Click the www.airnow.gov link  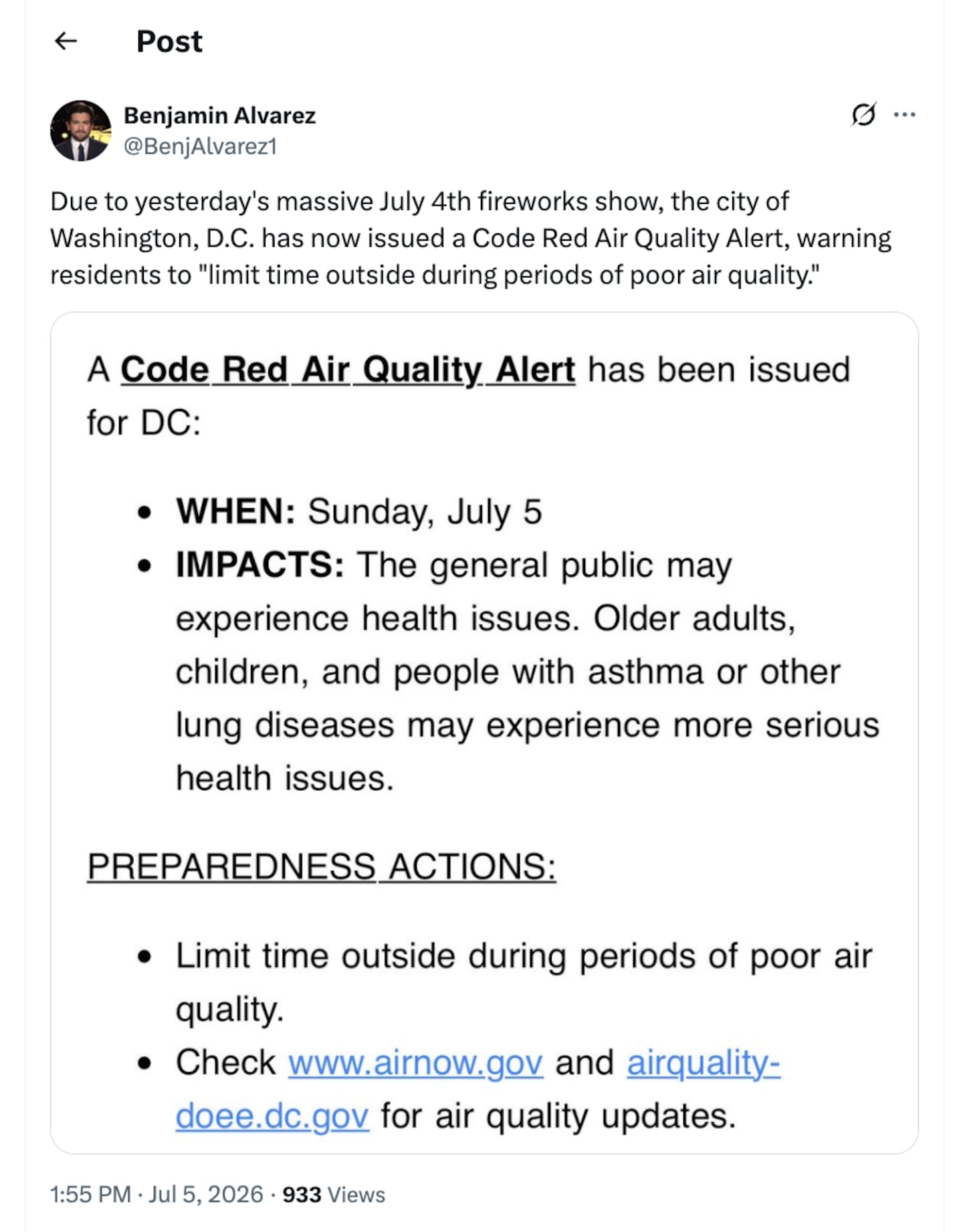click(415, 1062)
